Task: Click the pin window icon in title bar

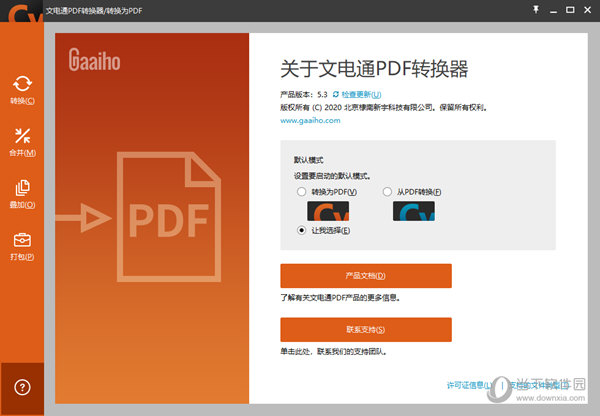Action: (536, 10)
